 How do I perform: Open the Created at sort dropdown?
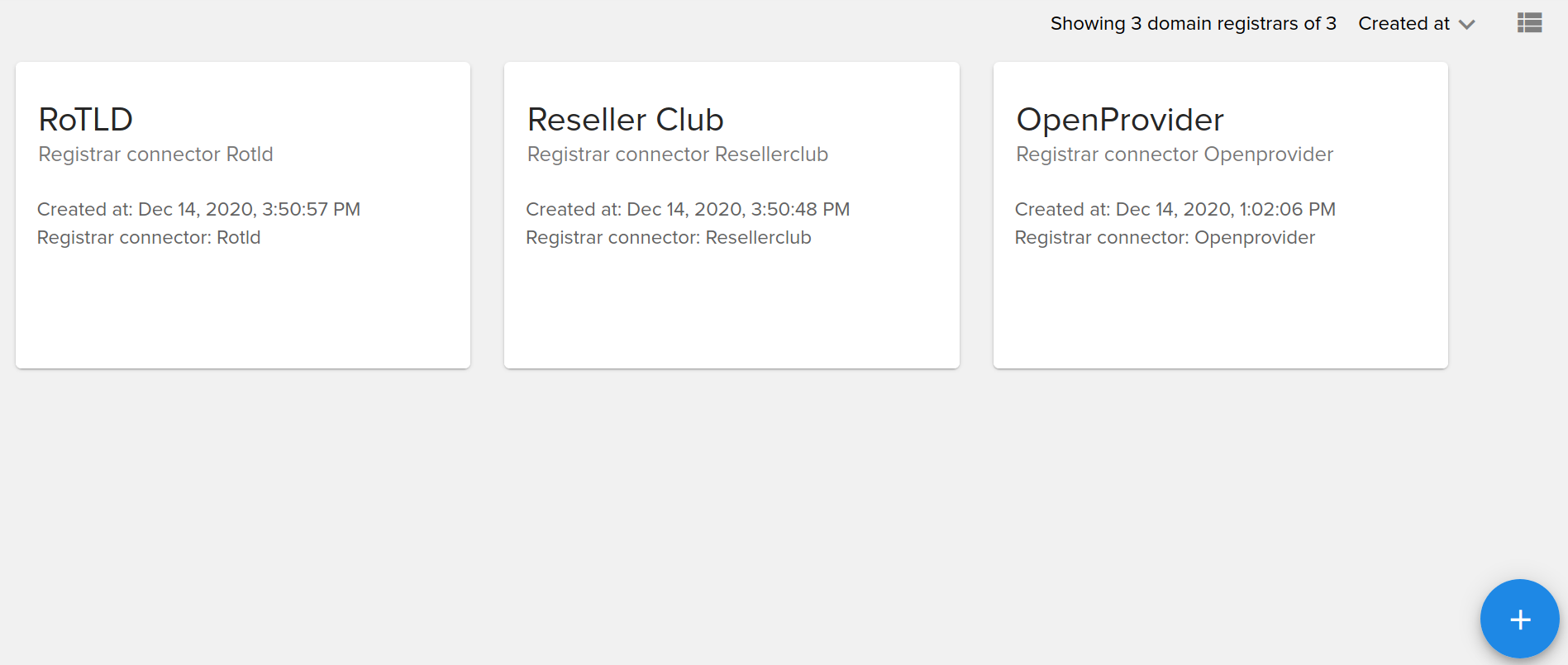click(1404, 24)
